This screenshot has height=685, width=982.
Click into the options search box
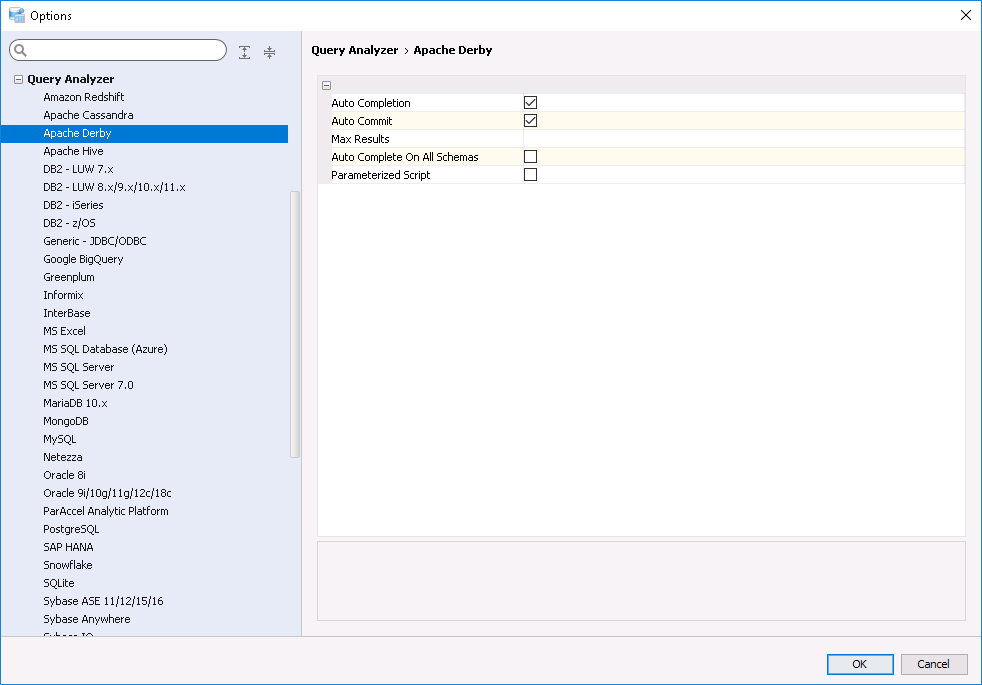(x=125, y=51)
